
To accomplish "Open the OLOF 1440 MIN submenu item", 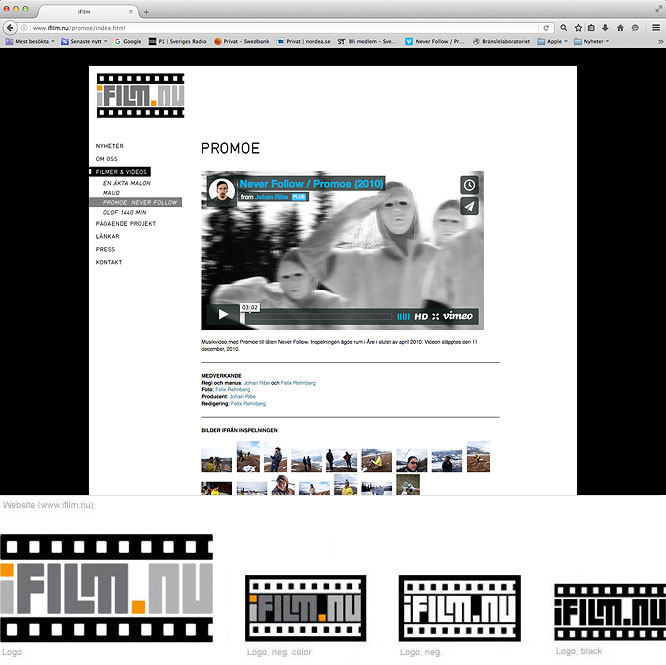I will [x=124, y=212].
